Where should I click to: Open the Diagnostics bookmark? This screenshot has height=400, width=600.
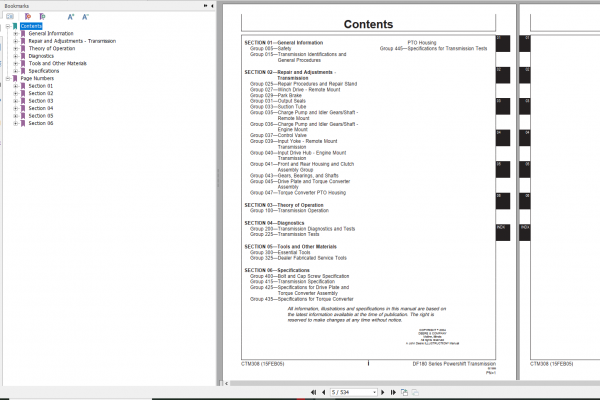point(41,56)
